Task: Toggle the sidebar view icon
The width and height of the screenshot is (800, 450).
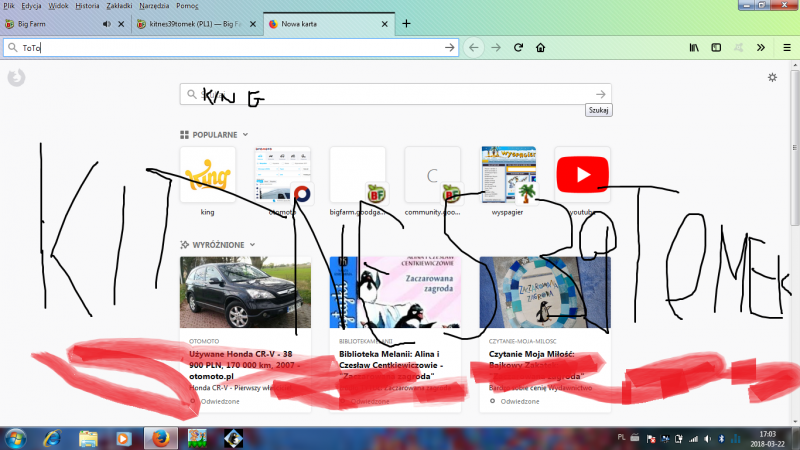Action: pos(716,47)
